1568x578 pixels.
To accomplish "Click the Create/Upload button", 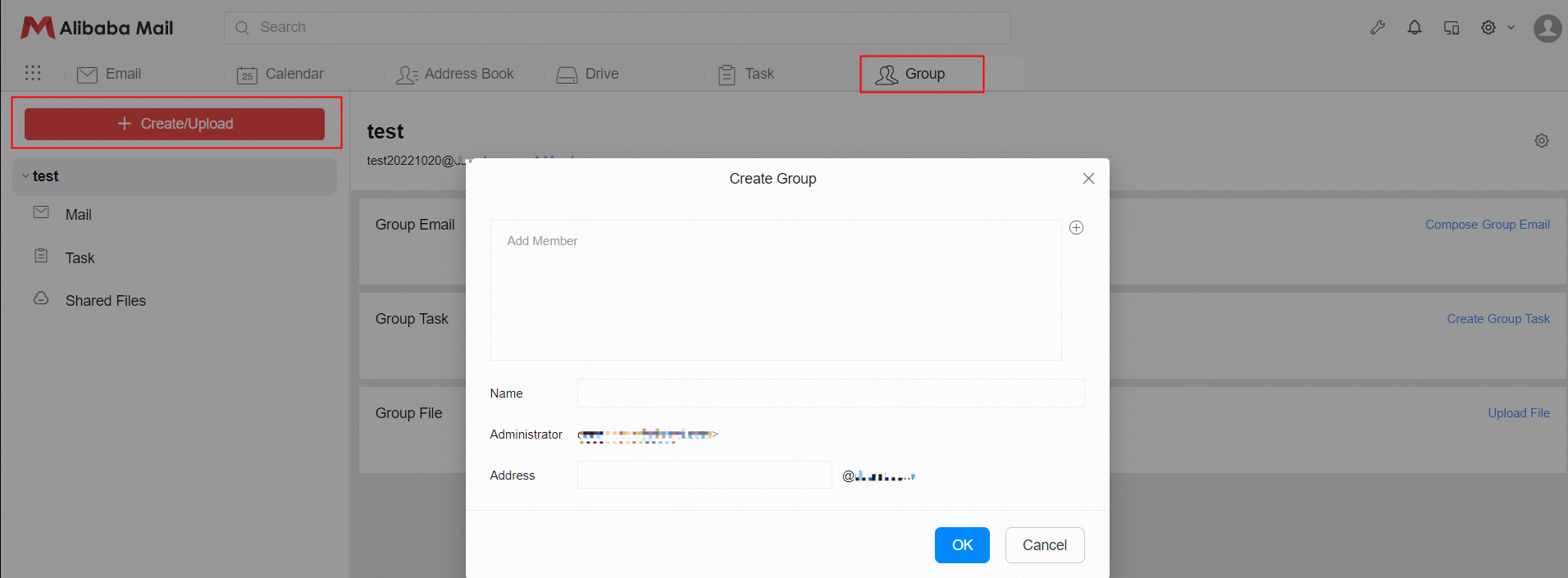I will click(x=175, y=124).
